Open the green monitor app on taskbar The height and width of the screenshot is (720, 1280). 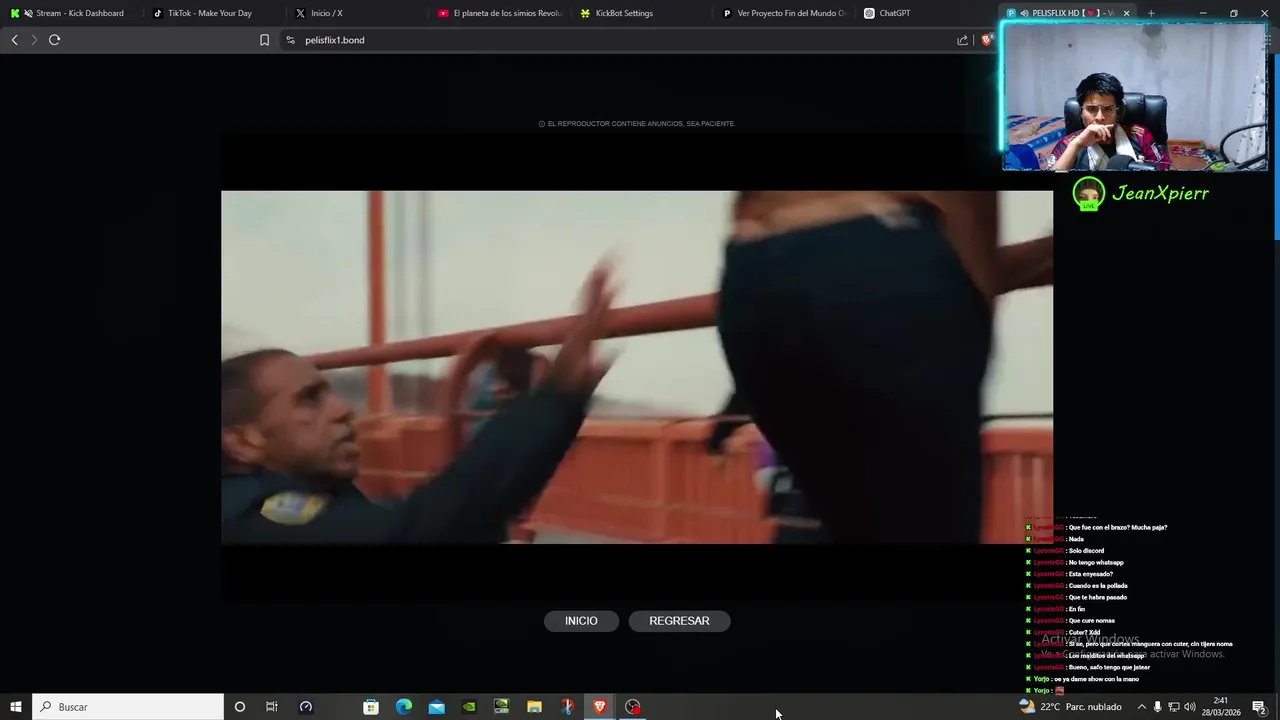tap(502, 707)
